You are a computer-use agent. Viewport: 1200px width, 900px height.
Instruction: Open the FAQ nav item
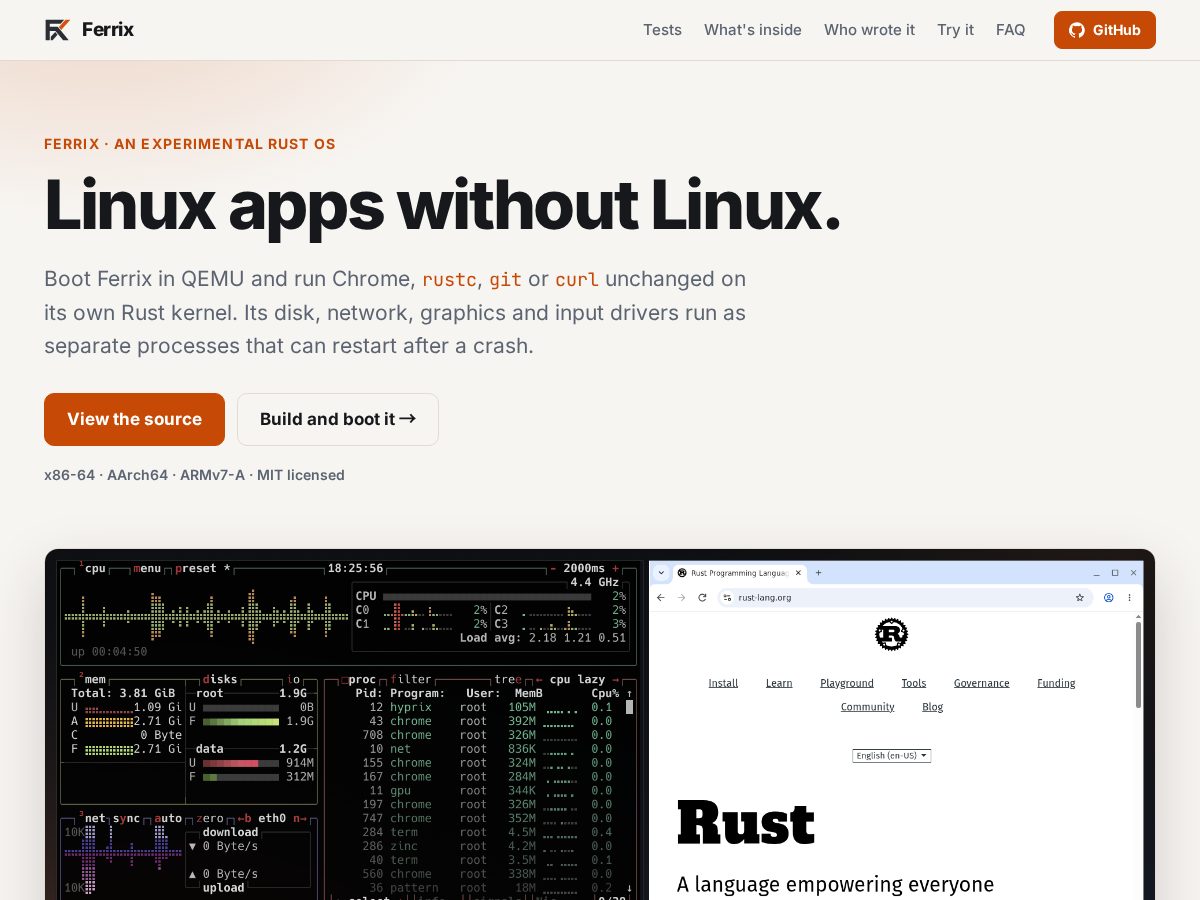(x=1011, y=30)
